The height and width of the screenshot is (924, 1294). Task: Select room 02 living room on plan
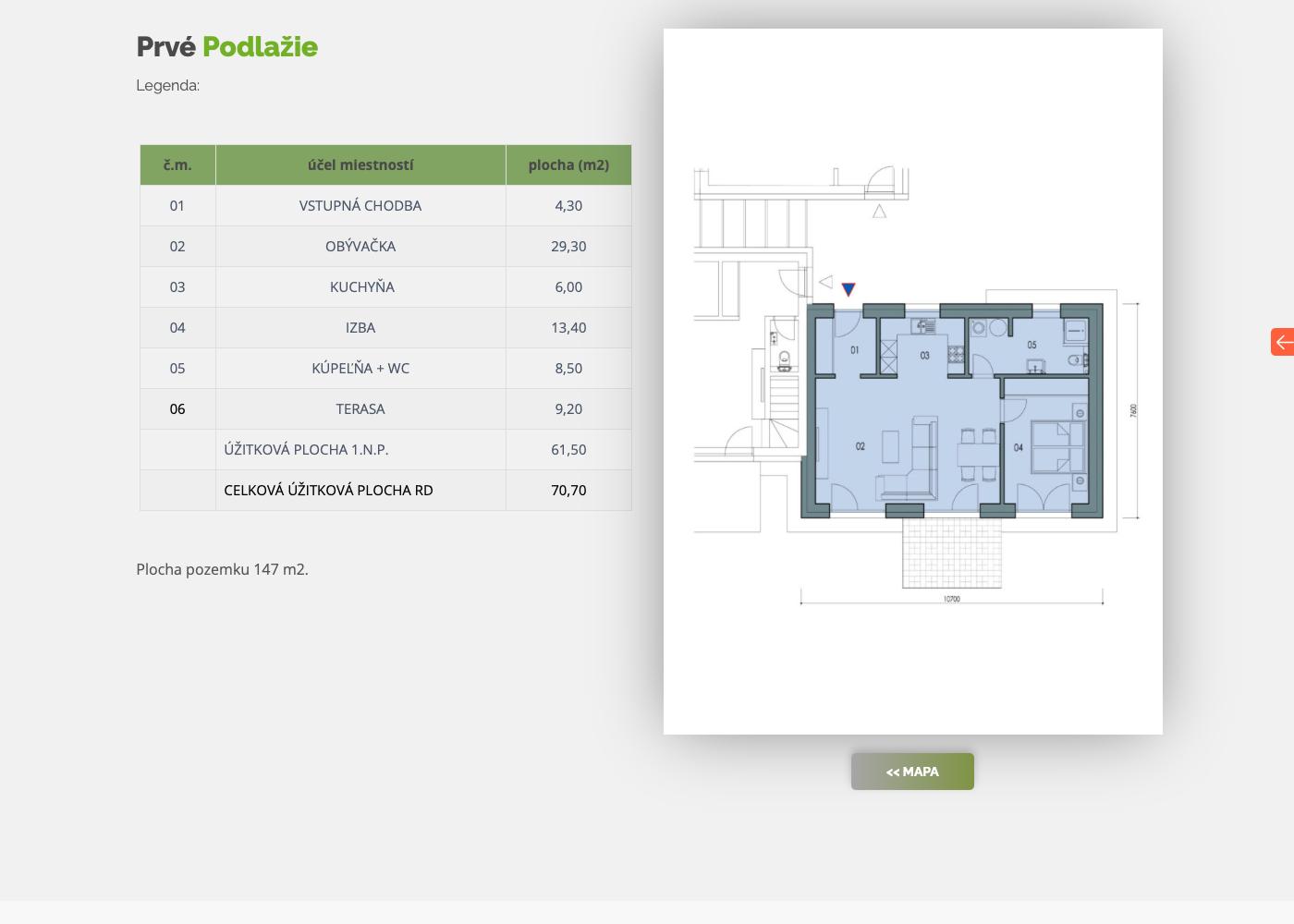click(x=861, y=446)
